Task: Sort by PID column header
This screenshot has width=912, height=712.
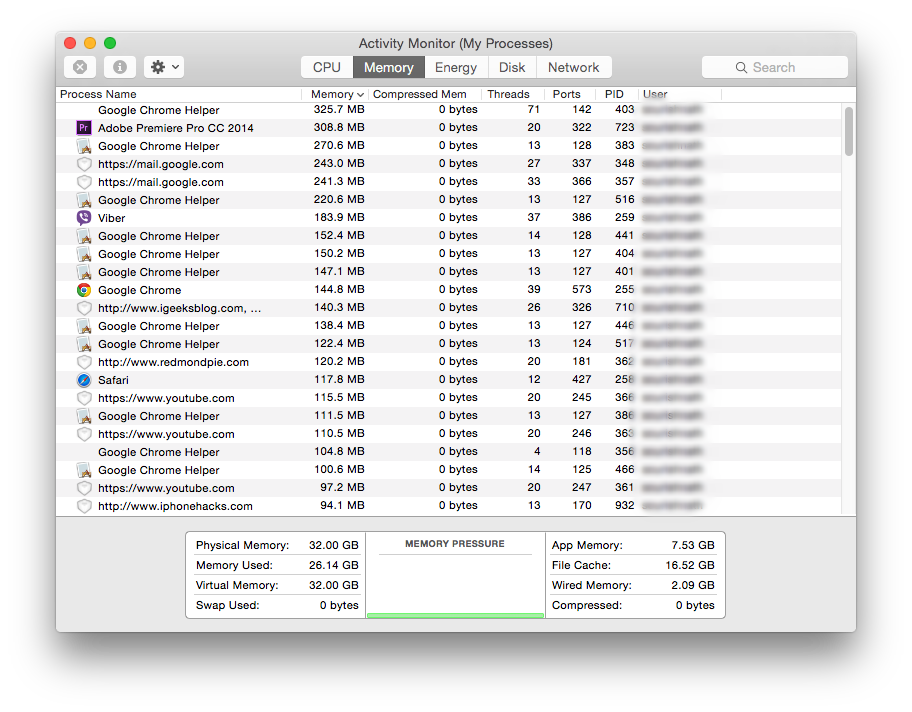Action: pos(617,94)
